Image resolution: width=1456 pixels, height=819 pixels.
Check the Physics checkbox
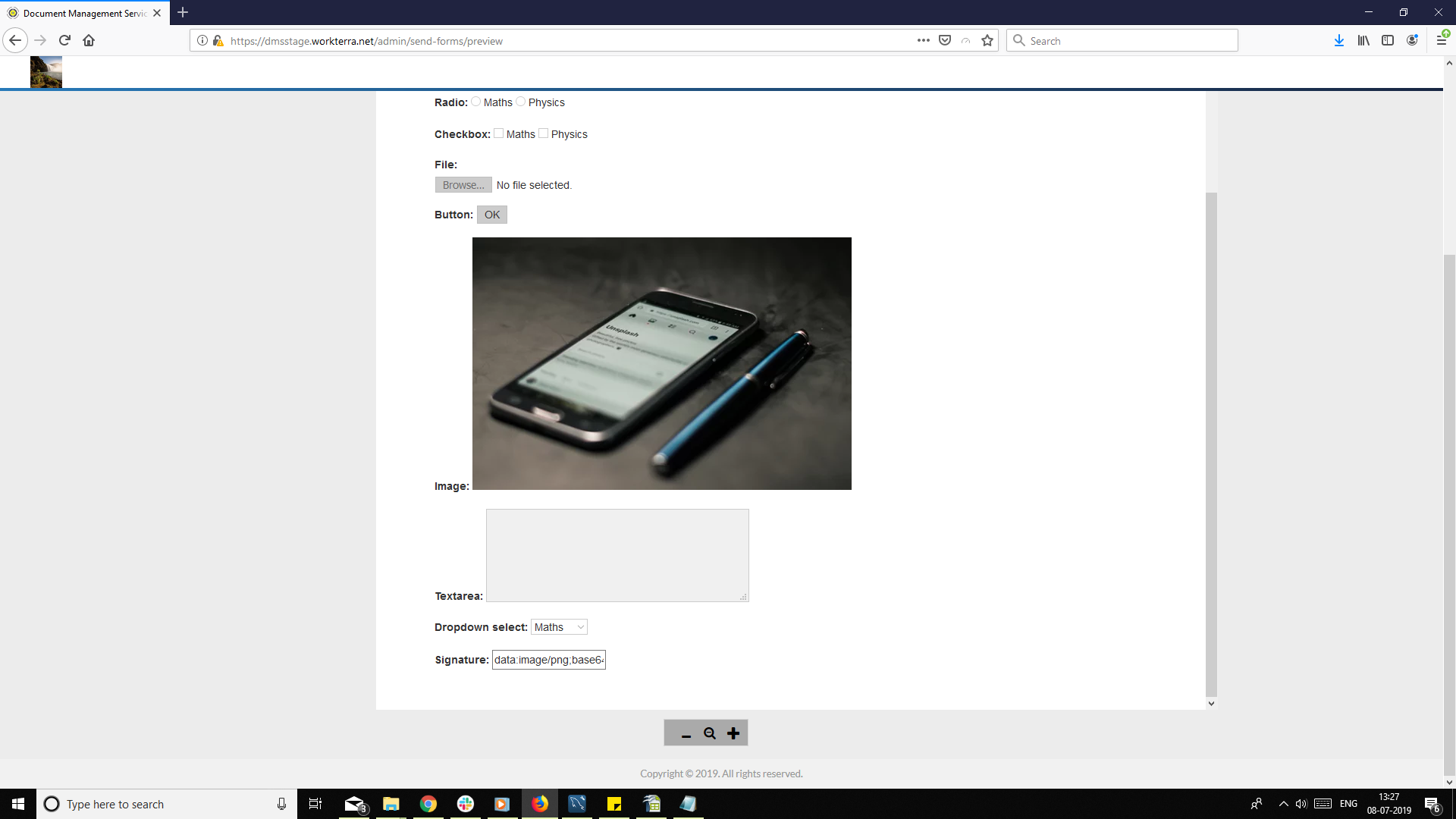pos(544,133)
